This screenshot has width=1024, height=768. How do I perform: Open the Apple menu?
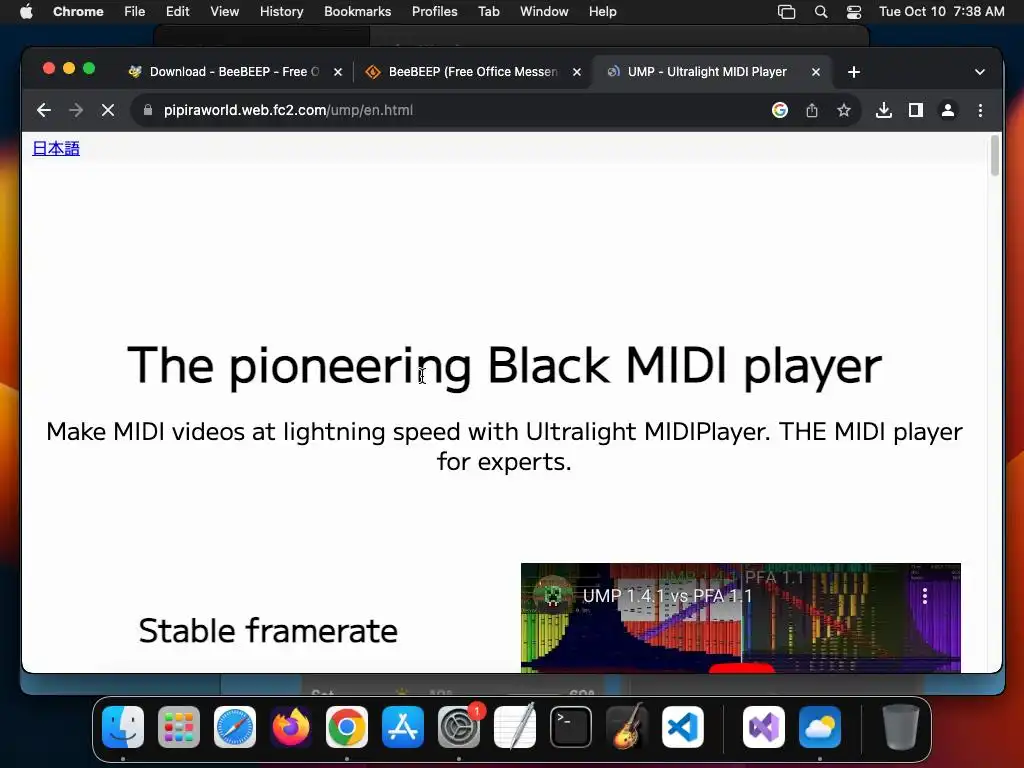[x=26, y=12]
